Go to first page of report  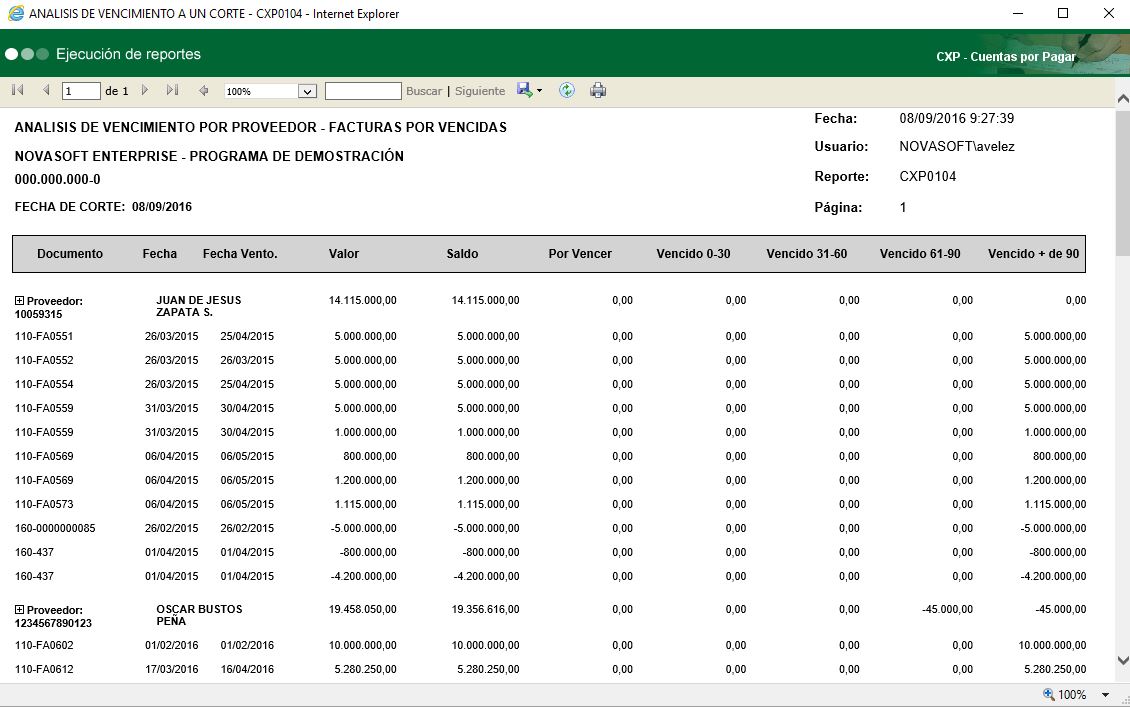tap(17, 91)
